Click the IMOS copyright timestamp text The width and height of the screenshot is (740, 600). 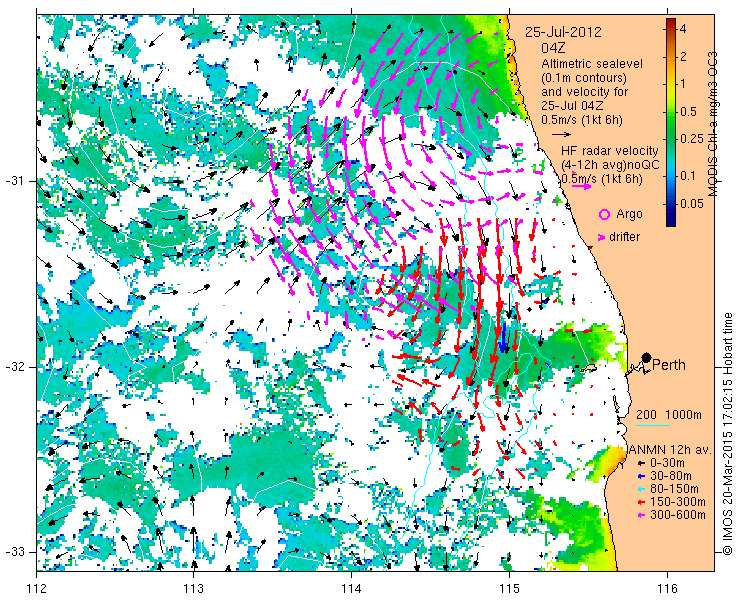click(727, 434)
